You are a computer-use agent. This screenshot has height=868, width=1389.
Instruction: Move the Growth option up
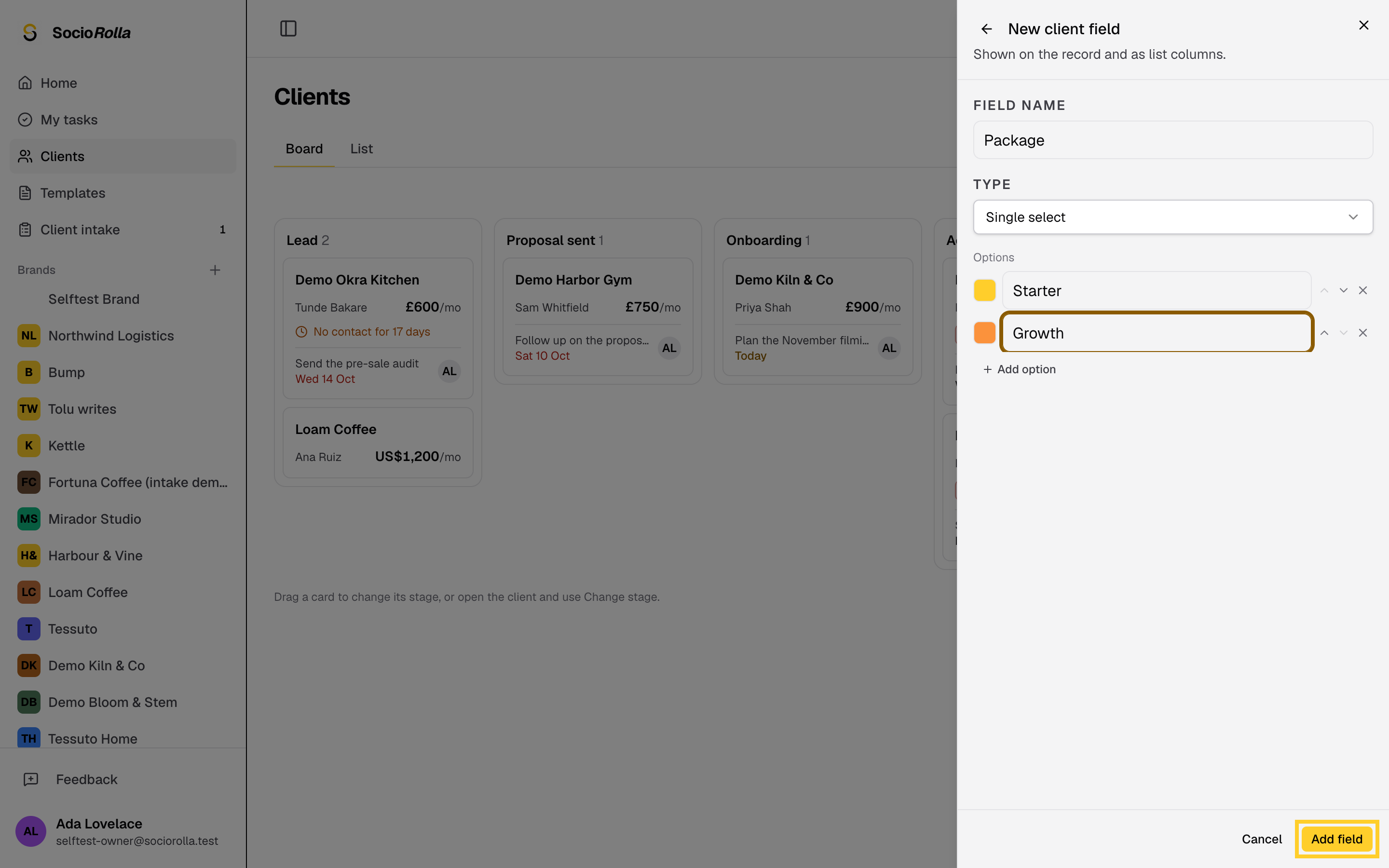(x=1324, y=333)
